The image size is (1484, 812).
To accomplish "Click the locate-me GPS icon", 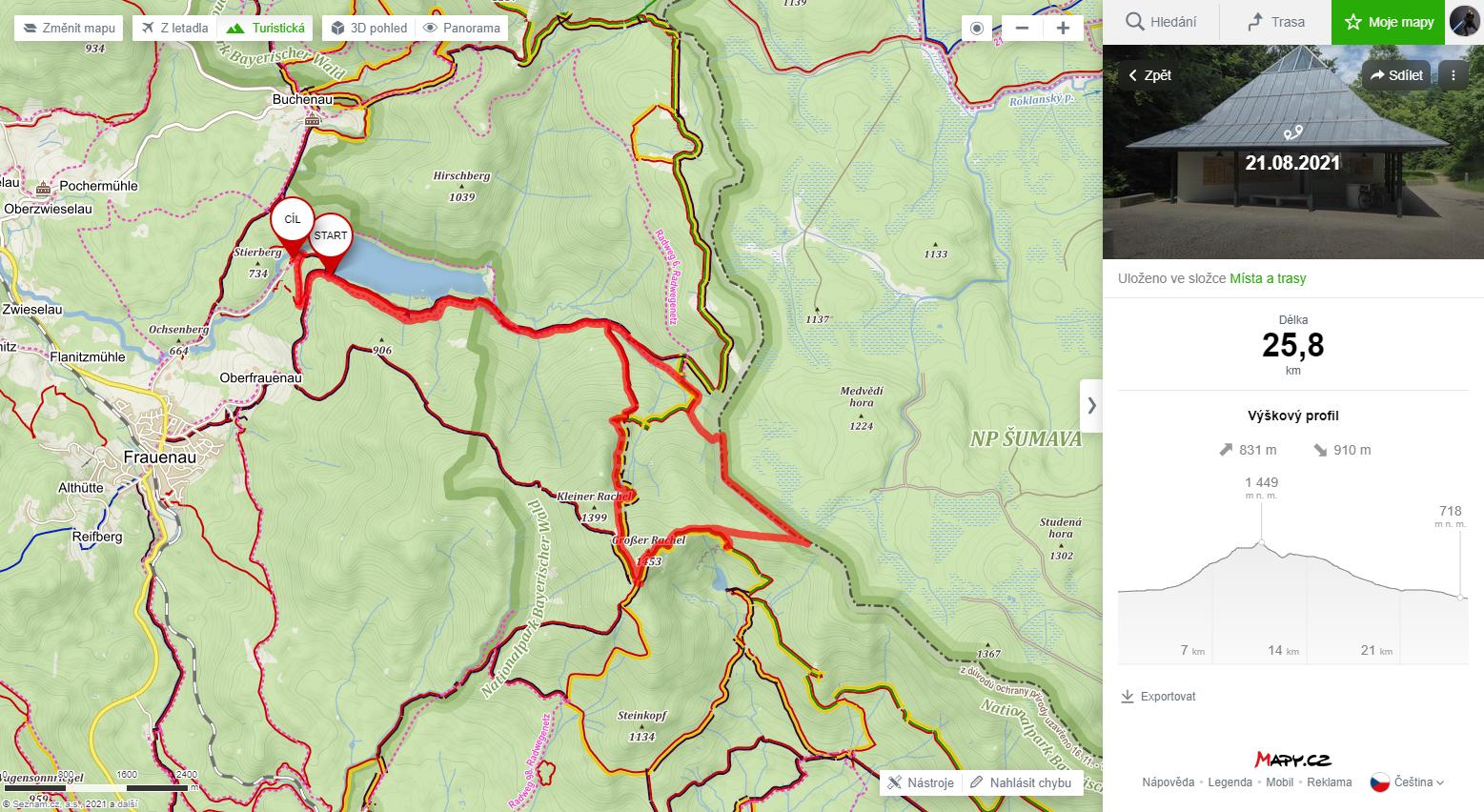I will pos(976,28).
